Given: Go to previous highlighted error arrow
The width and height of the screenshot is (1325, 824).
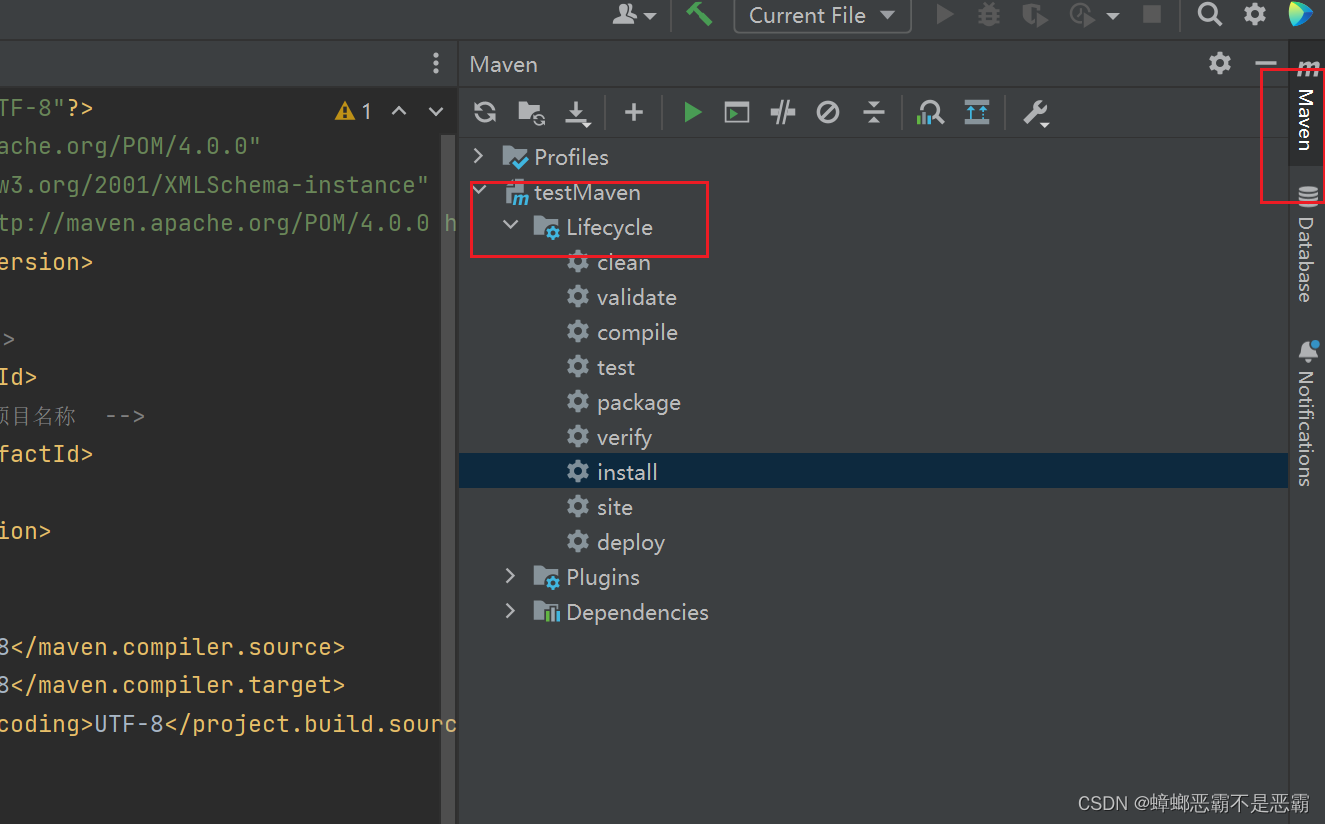Looking at the screenshot, I should [399, 111].
